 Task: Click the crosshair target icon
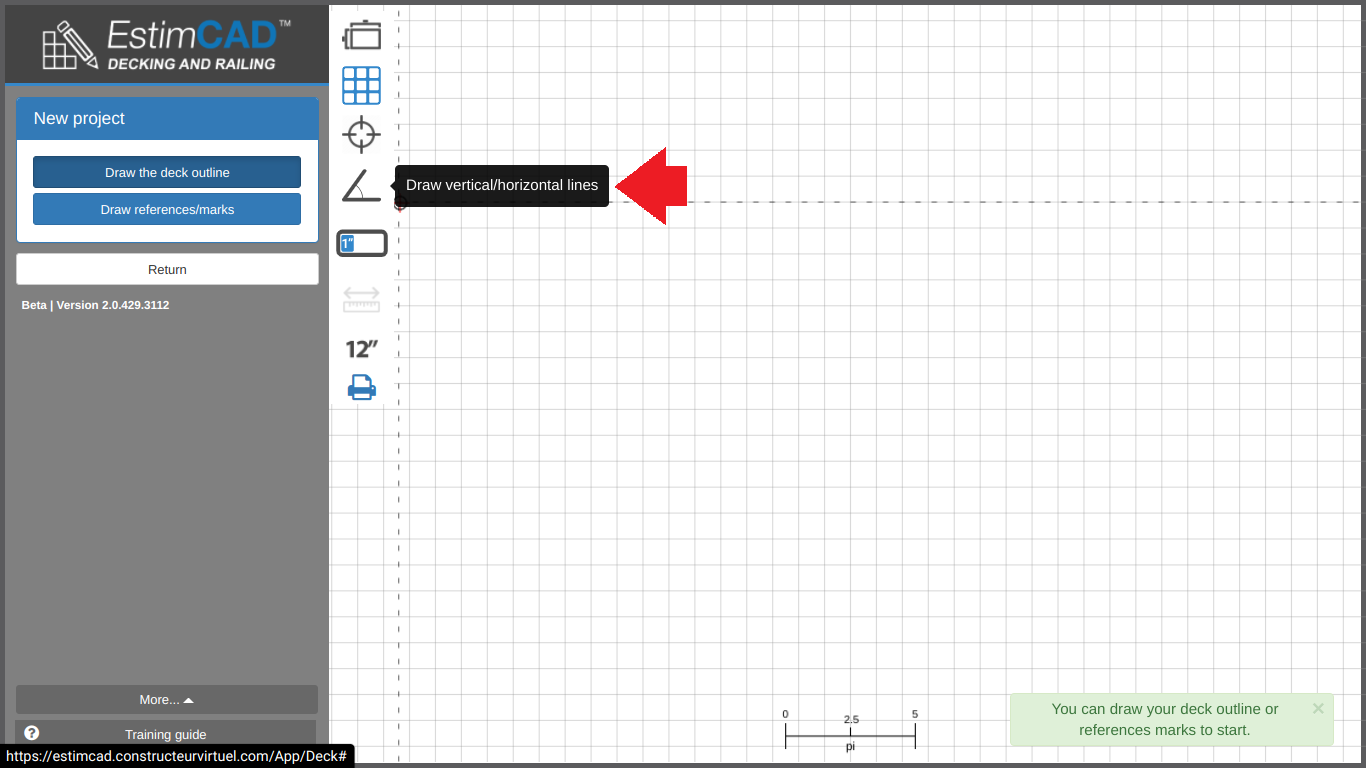361,134
